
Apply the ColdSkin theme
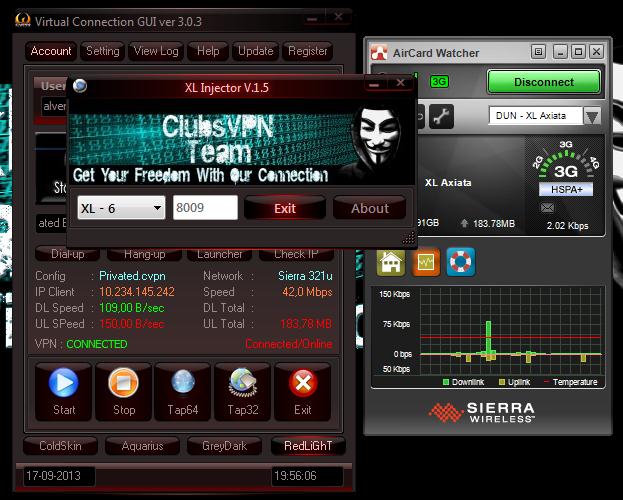[60, 446]
